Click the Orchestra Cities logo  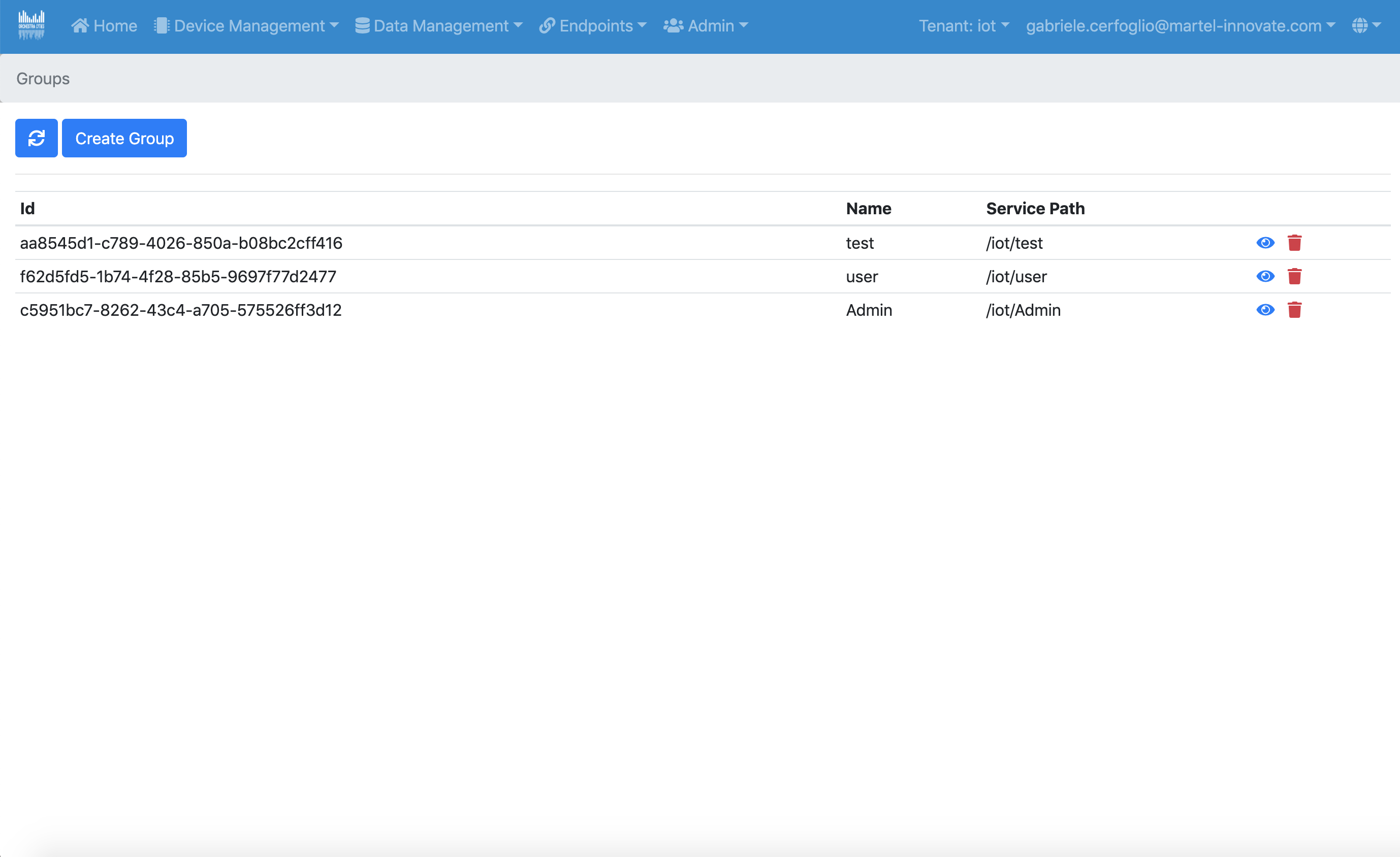(x=31, y=25)
